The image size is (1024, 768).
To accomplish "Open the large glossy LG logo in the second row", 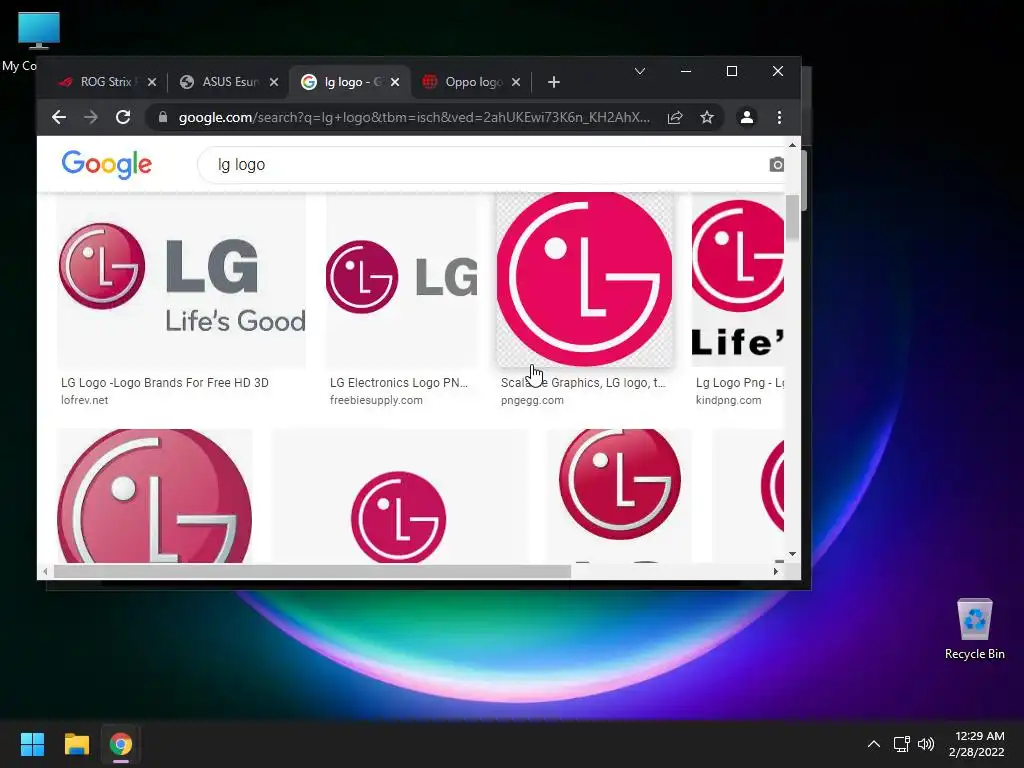I will point(155,496).
